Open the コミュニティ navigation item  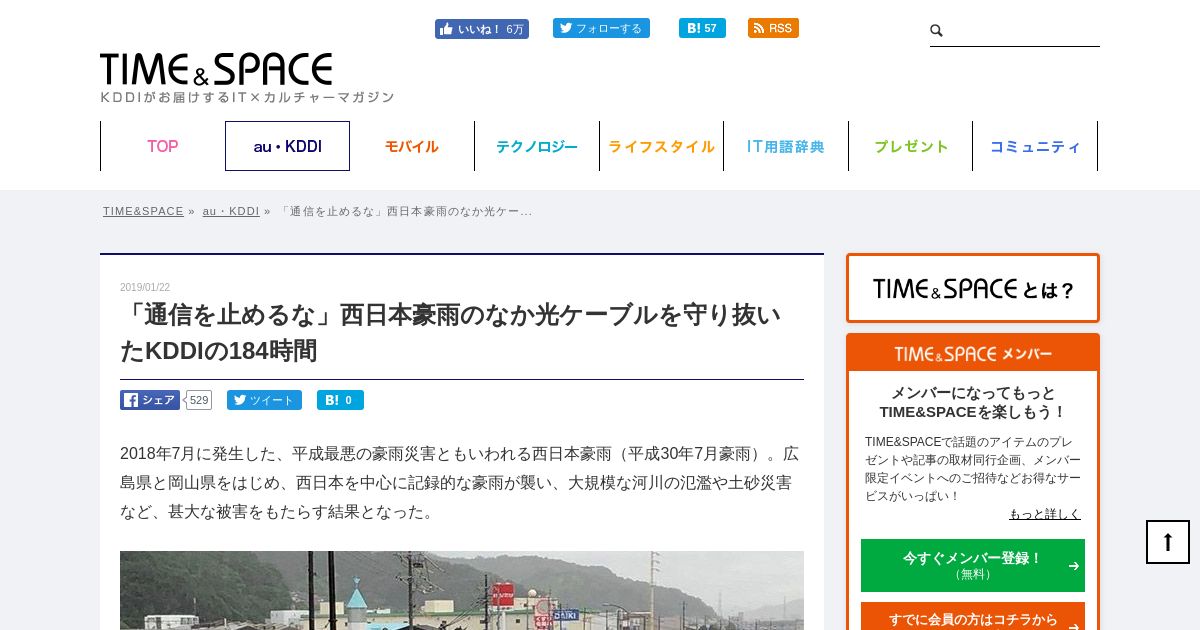point(1035,146)
